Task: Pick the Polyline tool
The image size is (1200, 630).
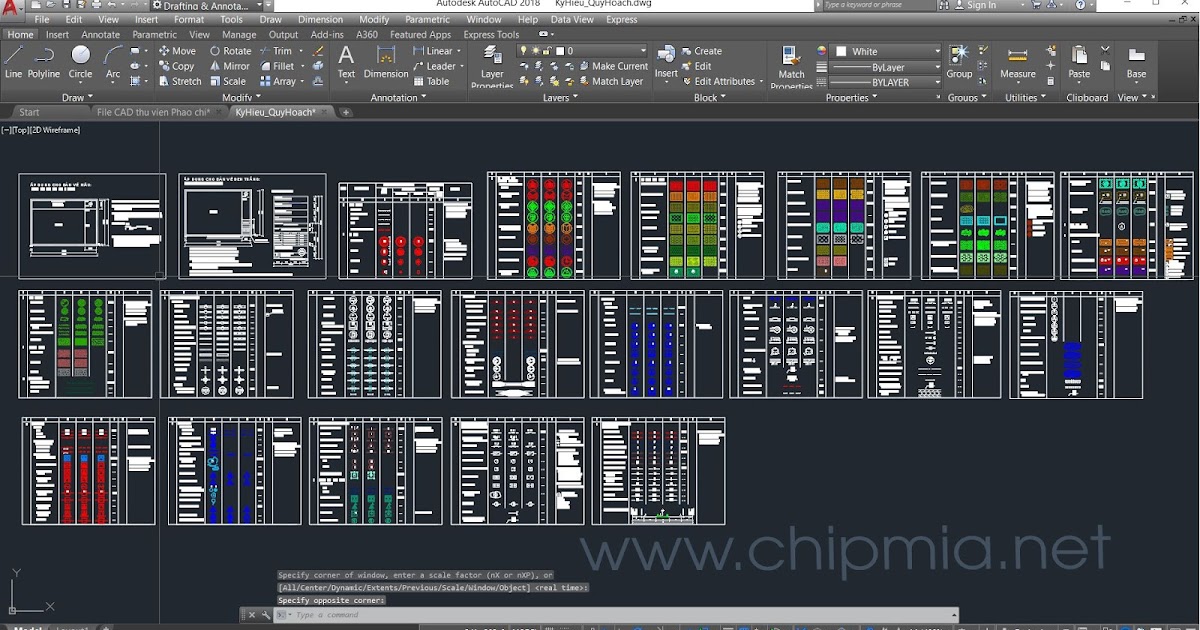Action: pyautogui.click(x=44, y=61)
